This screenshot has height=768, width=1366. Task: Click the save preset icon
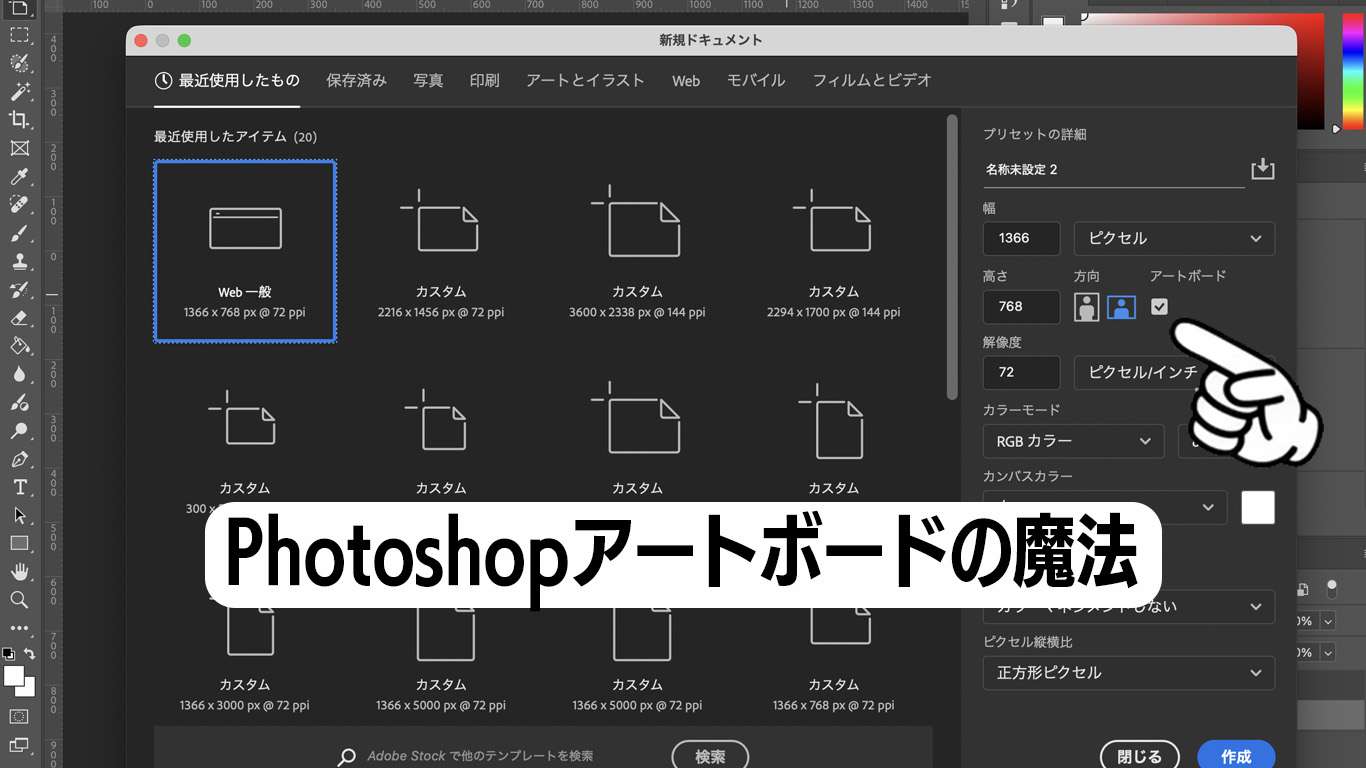tap(1263, 169)
